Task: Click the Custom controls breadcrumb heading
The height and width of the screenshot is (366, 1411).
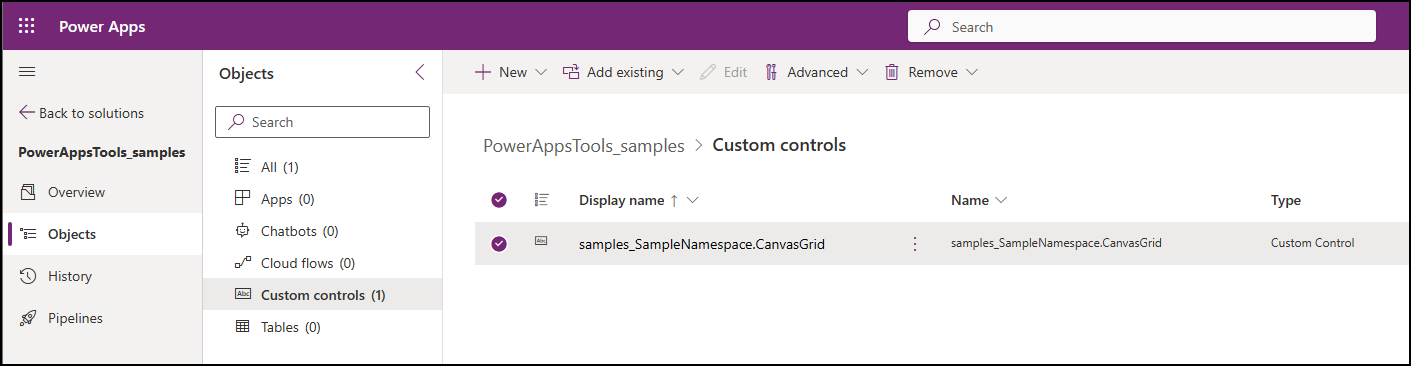Action: 779,145
